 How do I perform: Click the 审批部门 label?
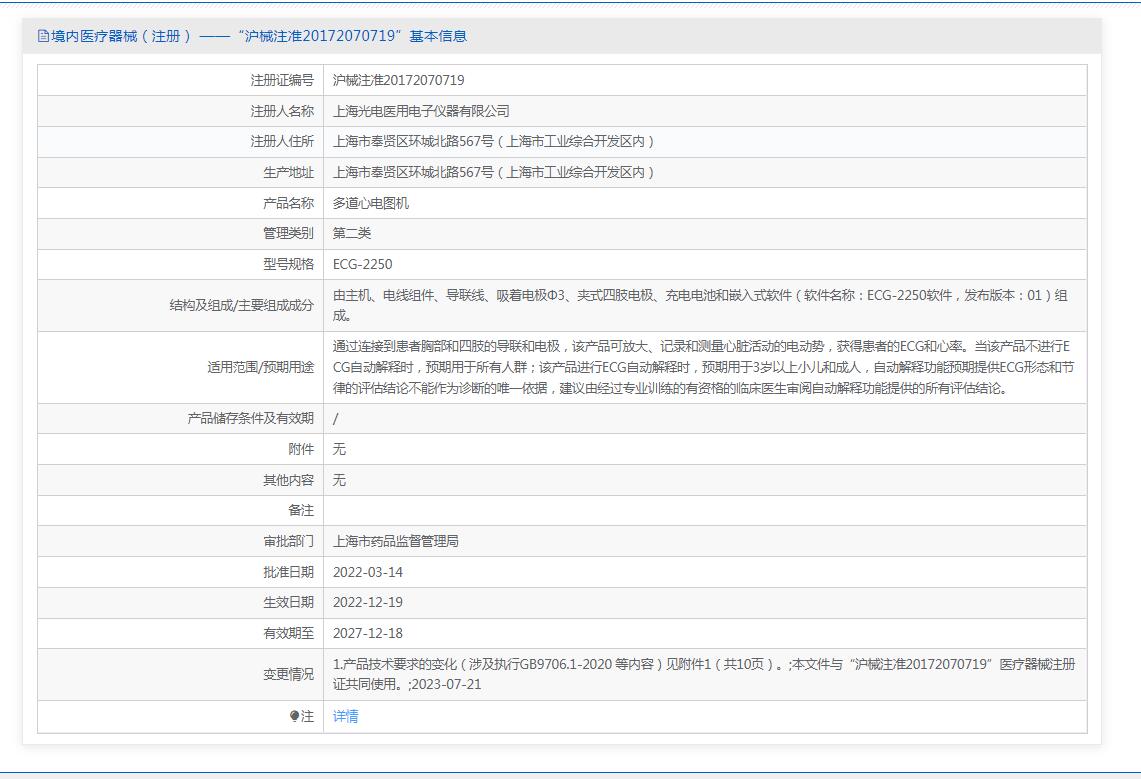(288, 541)
